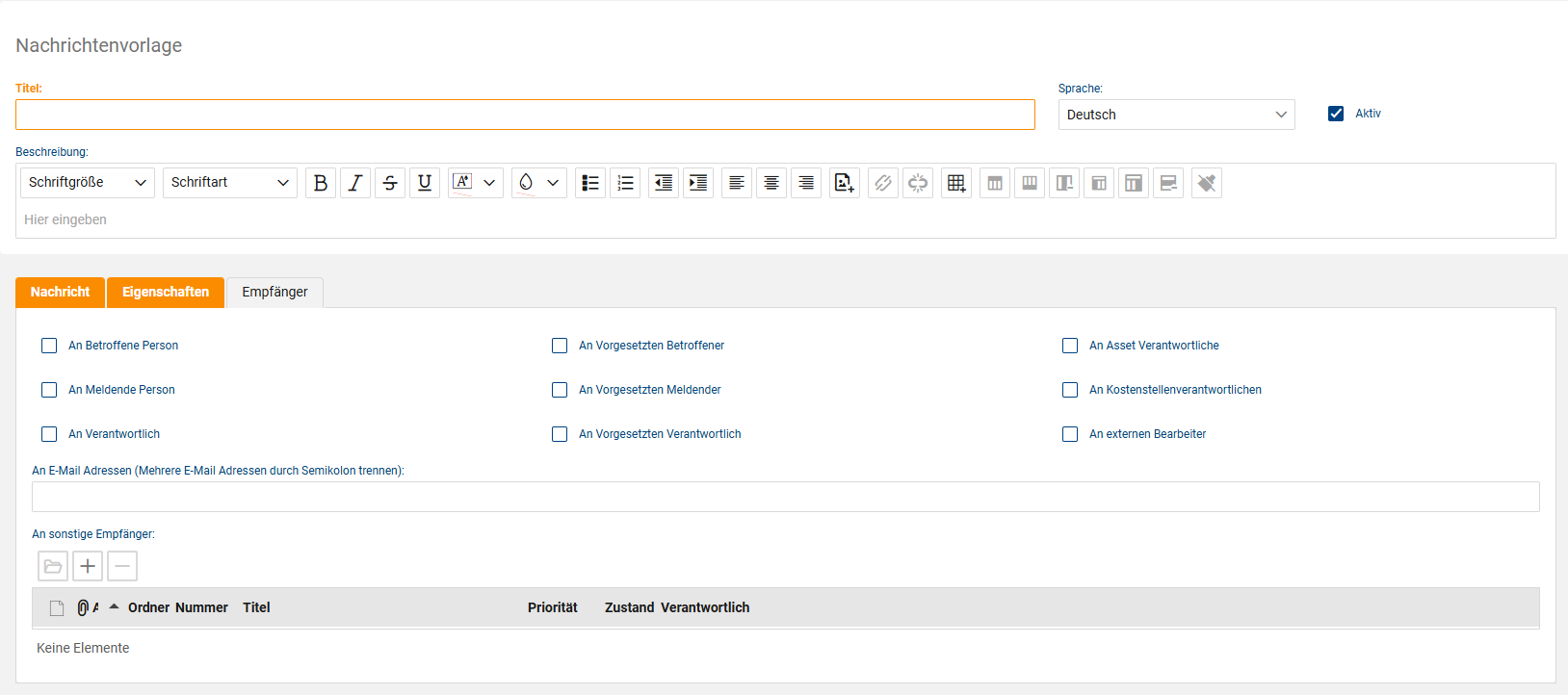Click the table icon with dark right column
This screenshot has height=695, width=1568.
click(x=1134, y=183)
